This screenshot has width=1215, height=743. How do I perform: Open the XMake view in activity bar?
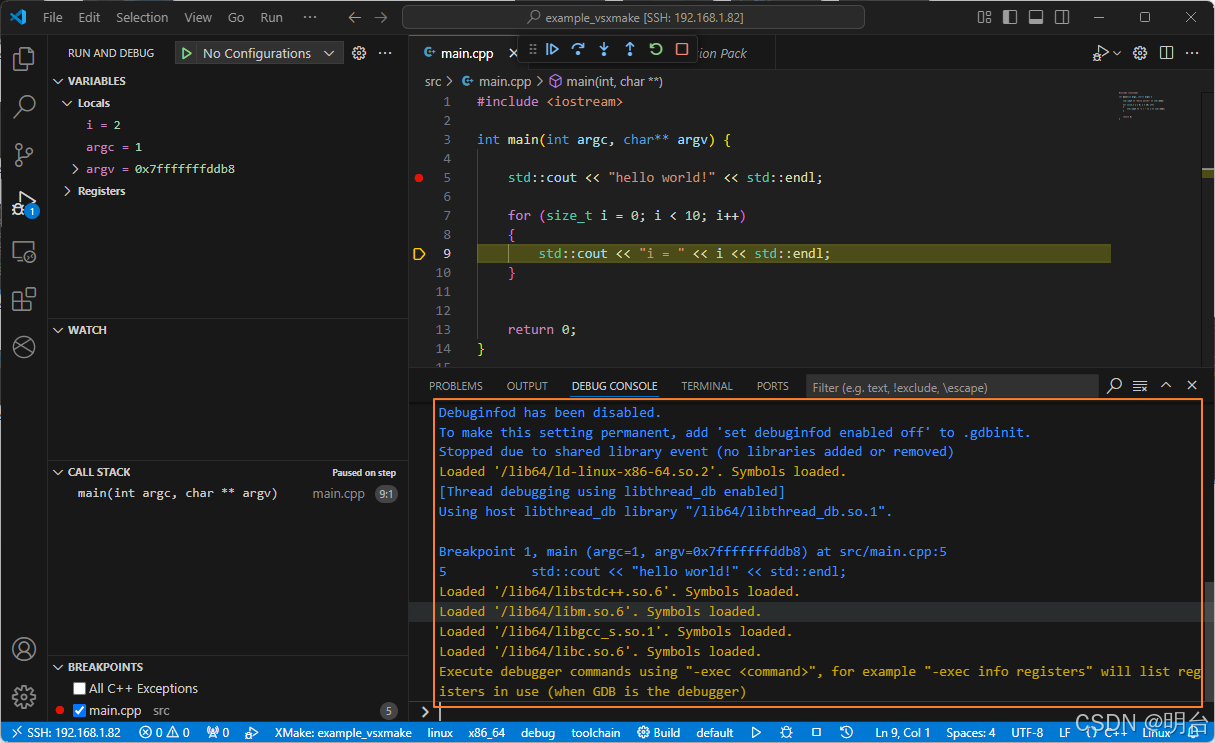tap(24, 347)
